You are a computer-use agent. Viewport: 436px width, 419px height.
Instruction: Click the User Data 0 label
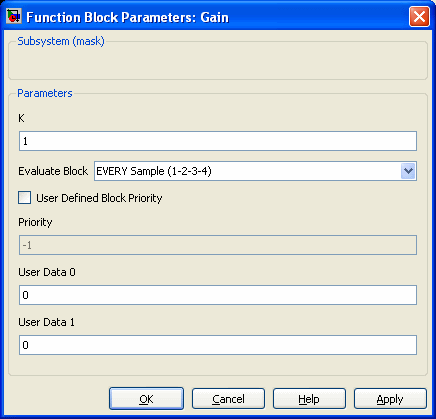[x=47, y=272]
